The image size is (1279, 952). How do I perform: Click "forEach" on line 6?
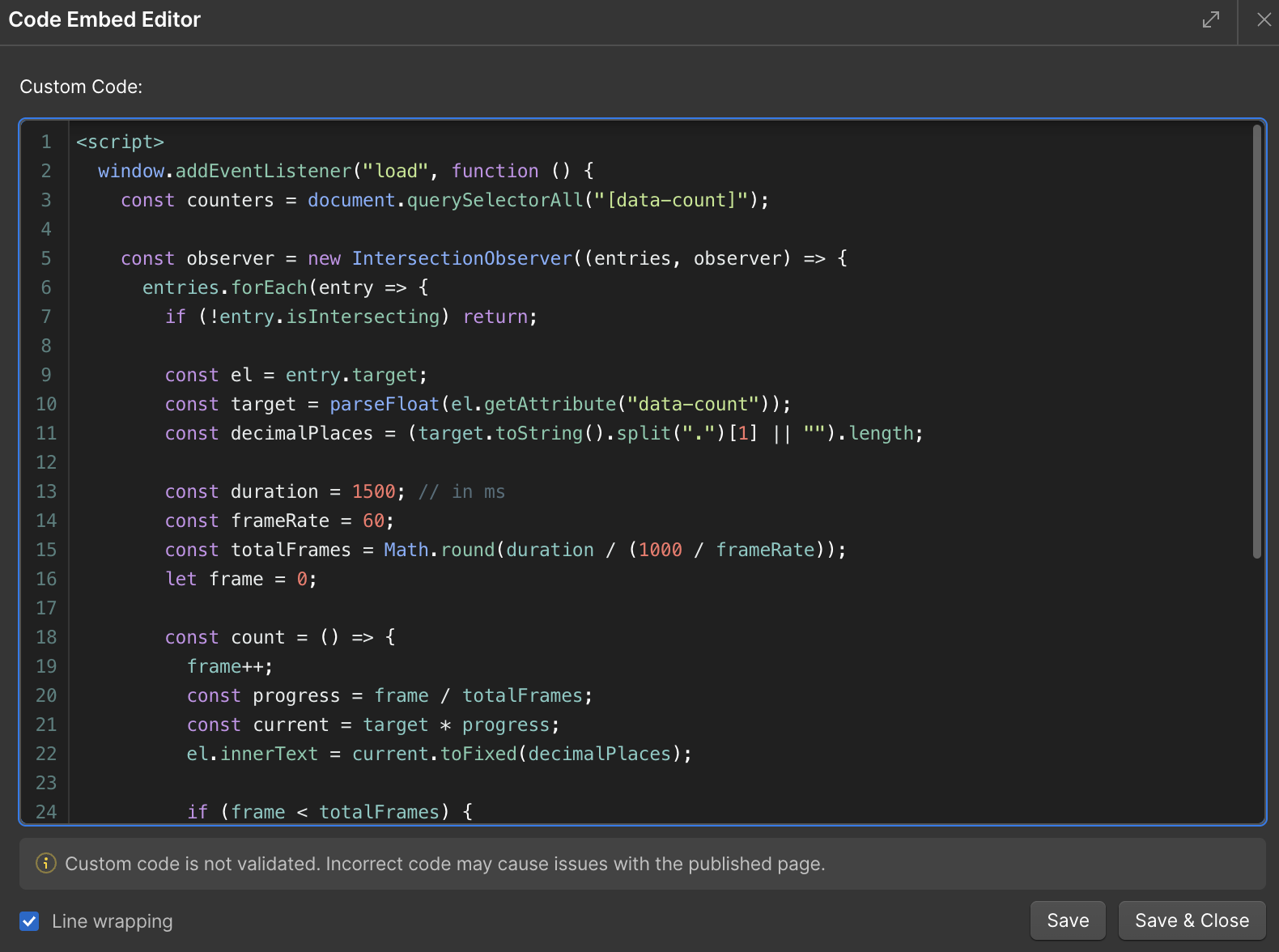(x=269, y=287)
